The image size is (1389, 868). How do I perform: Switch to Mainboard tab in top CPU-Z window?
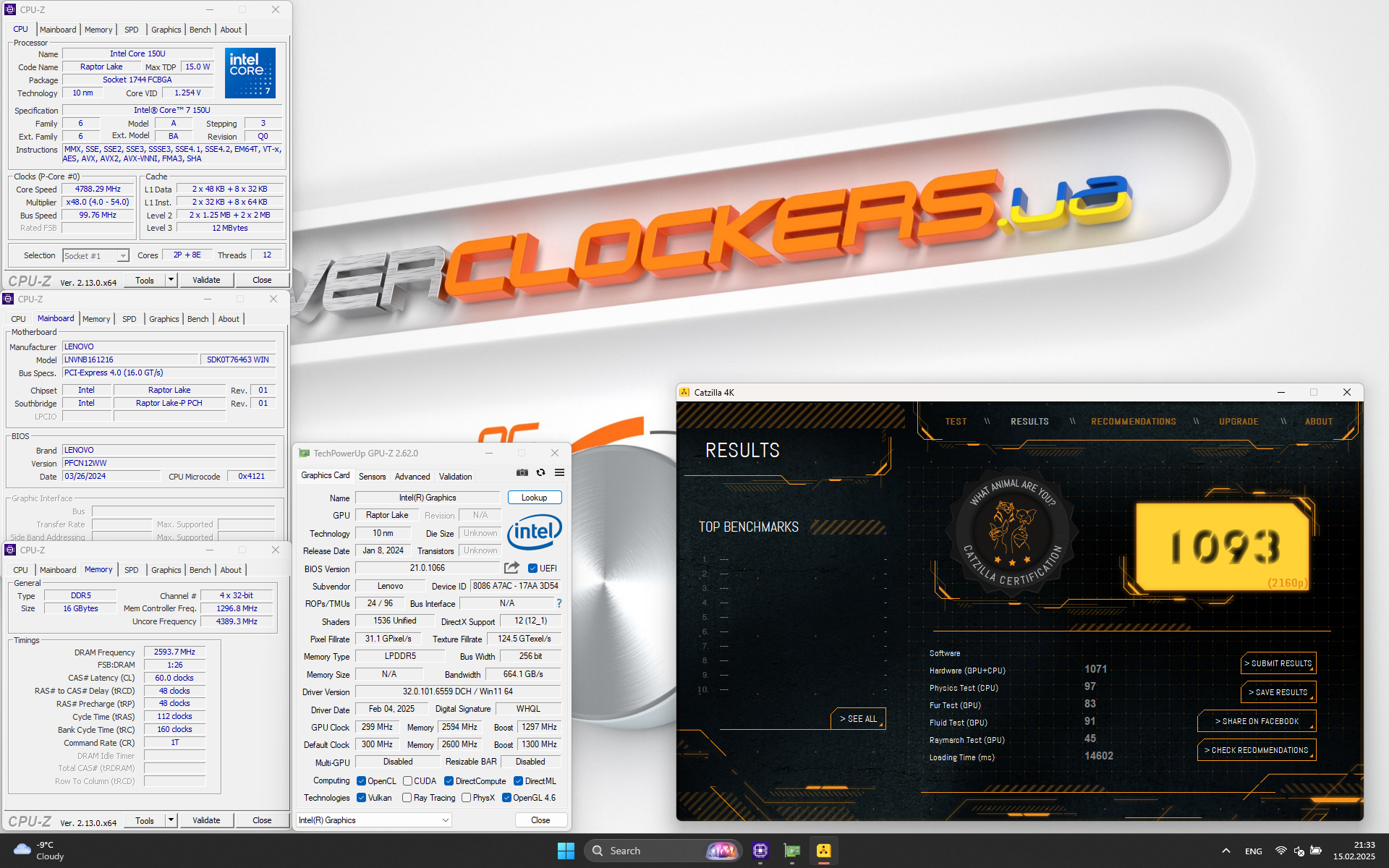(58, 30)
